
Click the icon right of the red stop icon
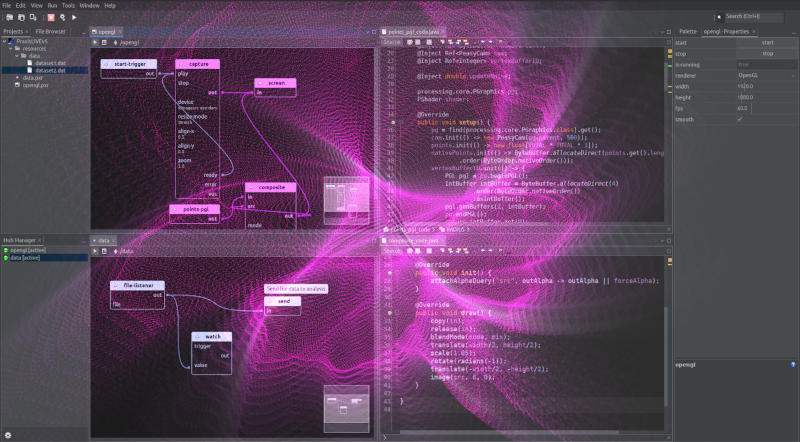coord(63,17)
